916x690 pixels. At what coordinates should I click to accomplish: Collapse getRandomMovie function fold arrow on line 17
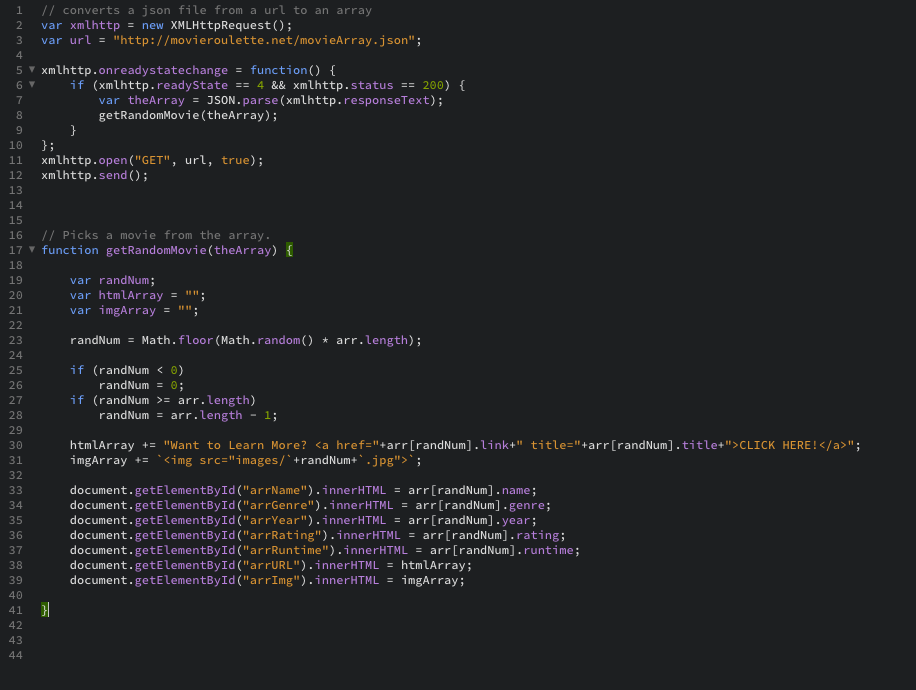(x=32, y=249)
